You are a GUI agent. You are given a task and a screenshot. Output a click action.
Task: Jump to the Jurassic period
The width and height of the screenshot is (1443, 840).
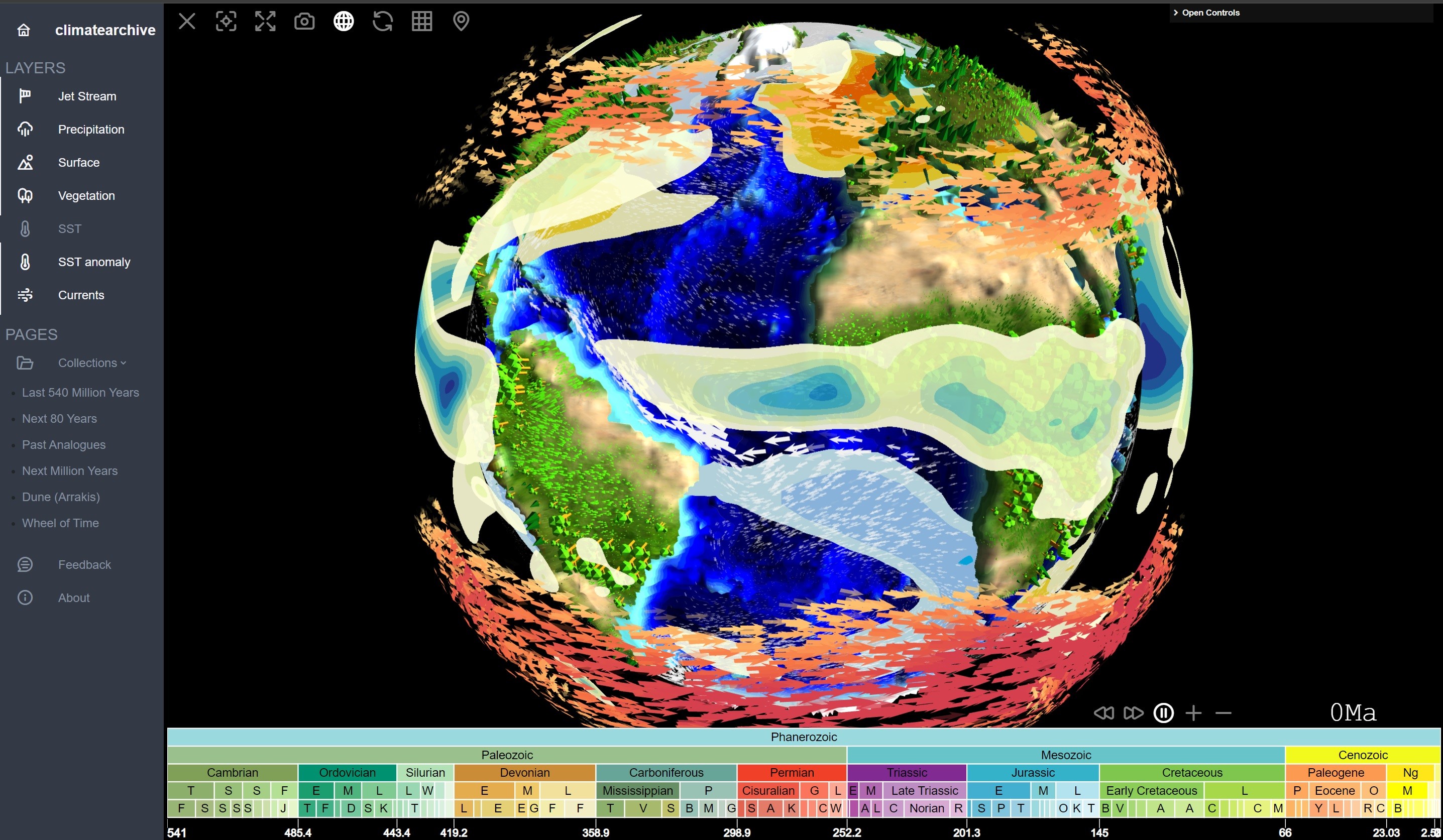click(1033, 772)
